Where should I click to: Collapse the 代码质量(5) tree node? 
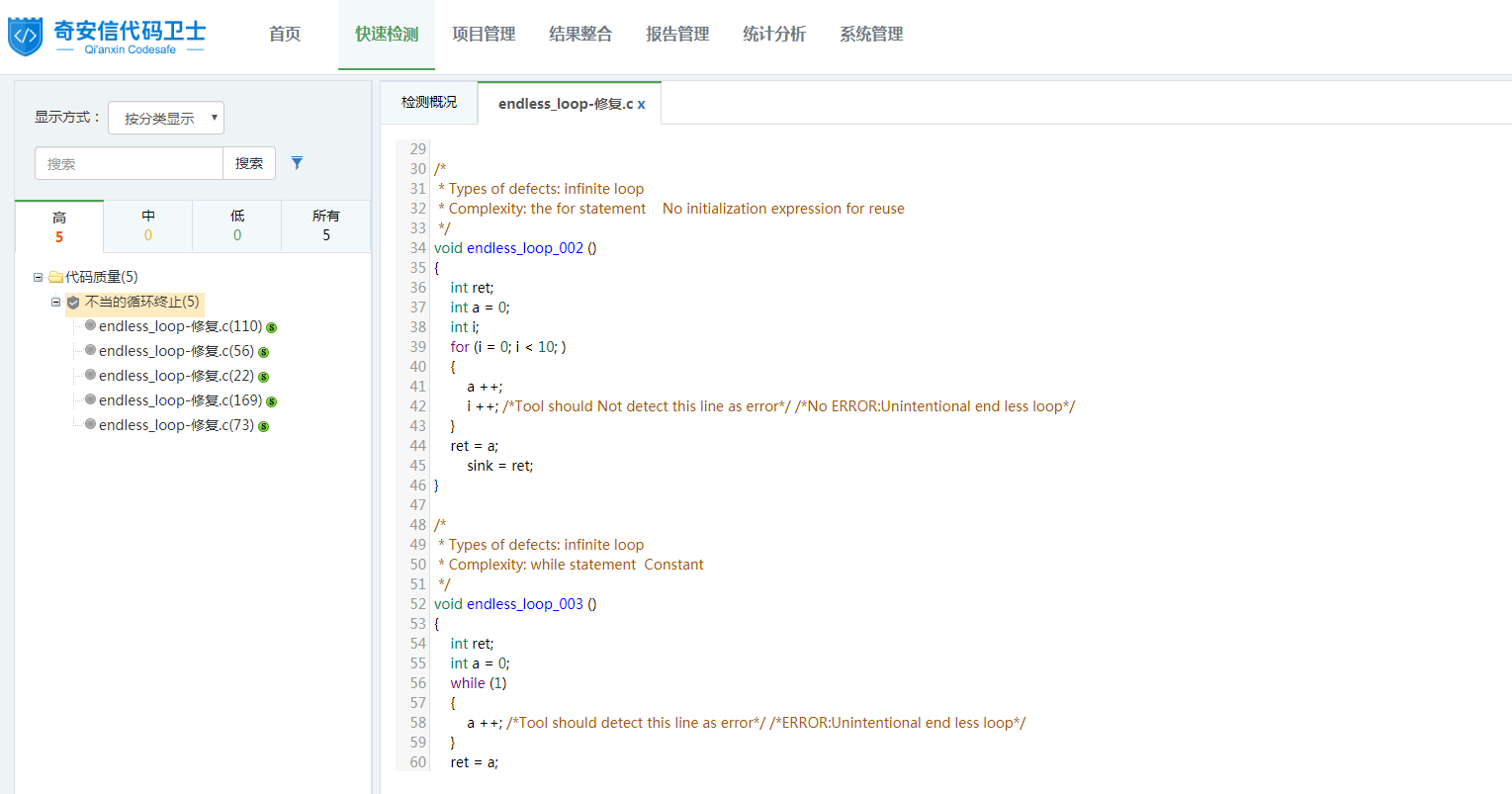coord(38,278)
